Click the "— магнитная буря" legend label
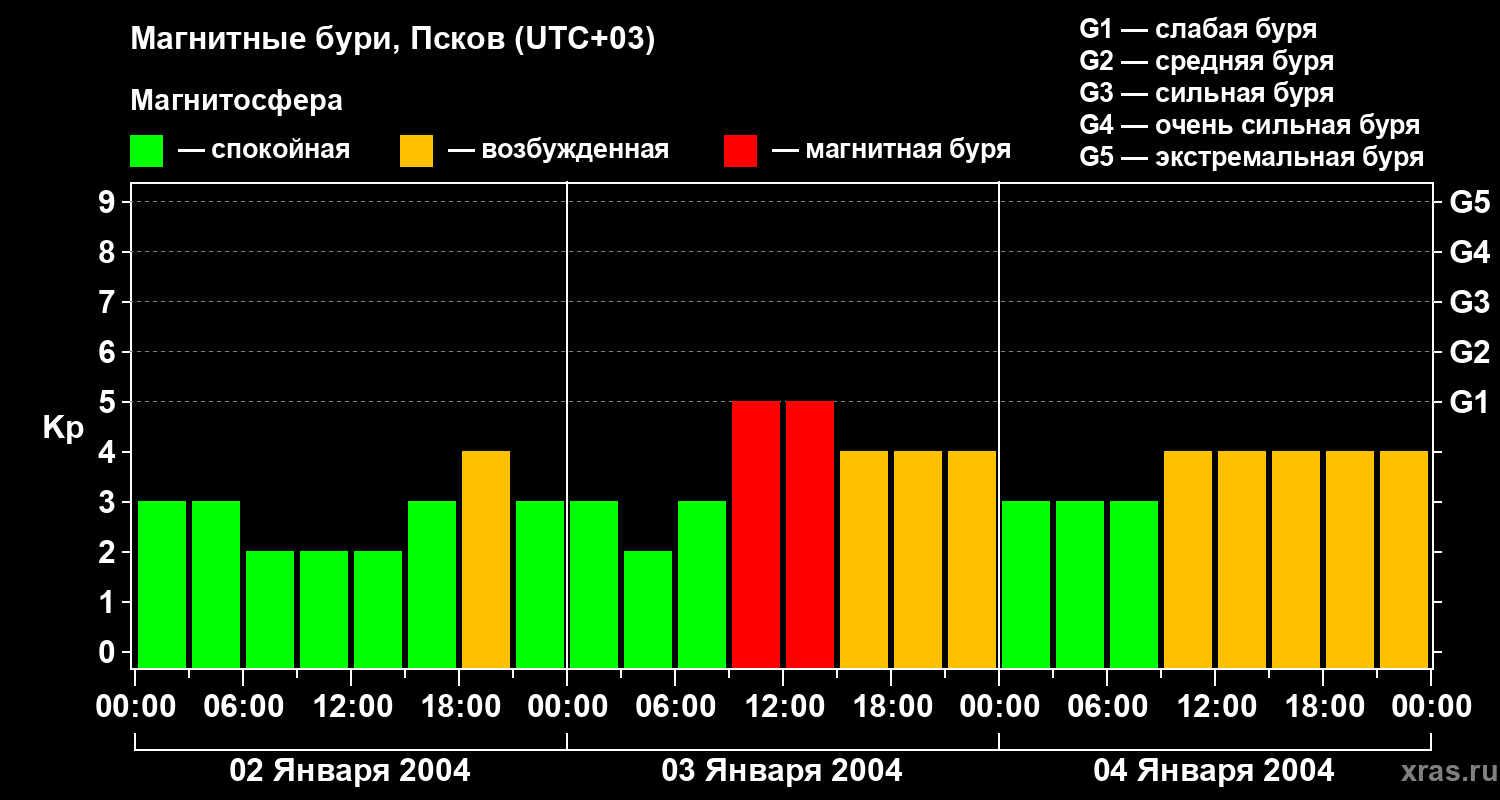This screenshot has width=1500, height=800. pyautogui.click(x=892, y=150)
